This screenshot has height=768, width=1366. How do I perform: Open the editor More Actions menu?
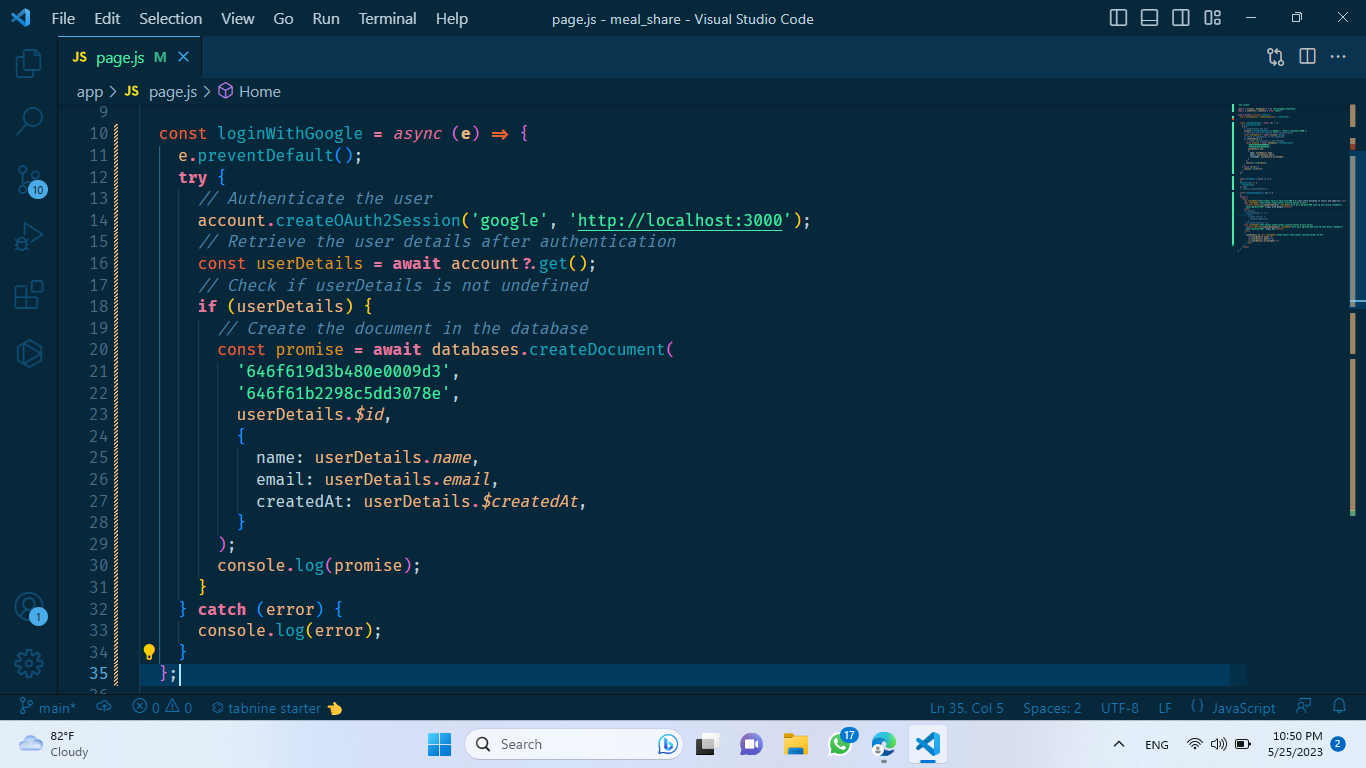(x=1338, y=57)
